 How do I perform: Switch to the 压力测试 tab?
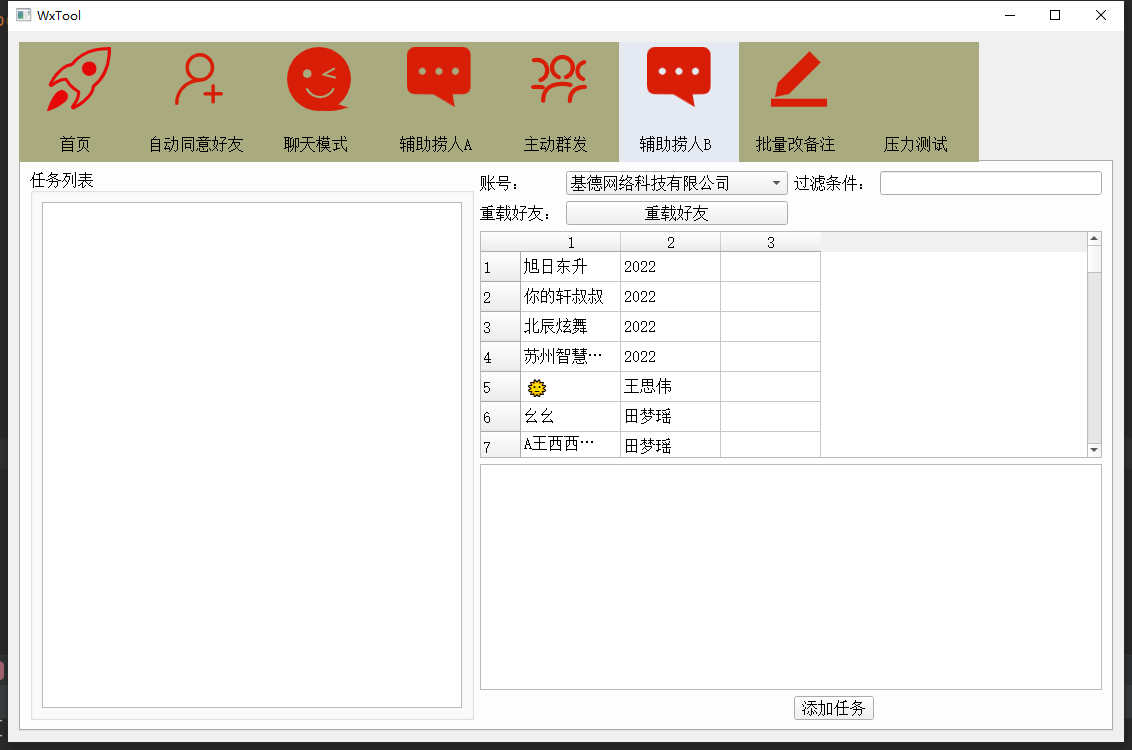click(x=915, y=144)
